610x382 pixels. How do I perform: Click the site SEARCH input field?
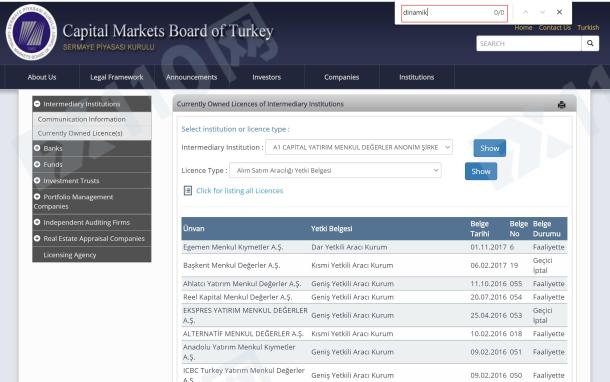[x=529, y=44]
